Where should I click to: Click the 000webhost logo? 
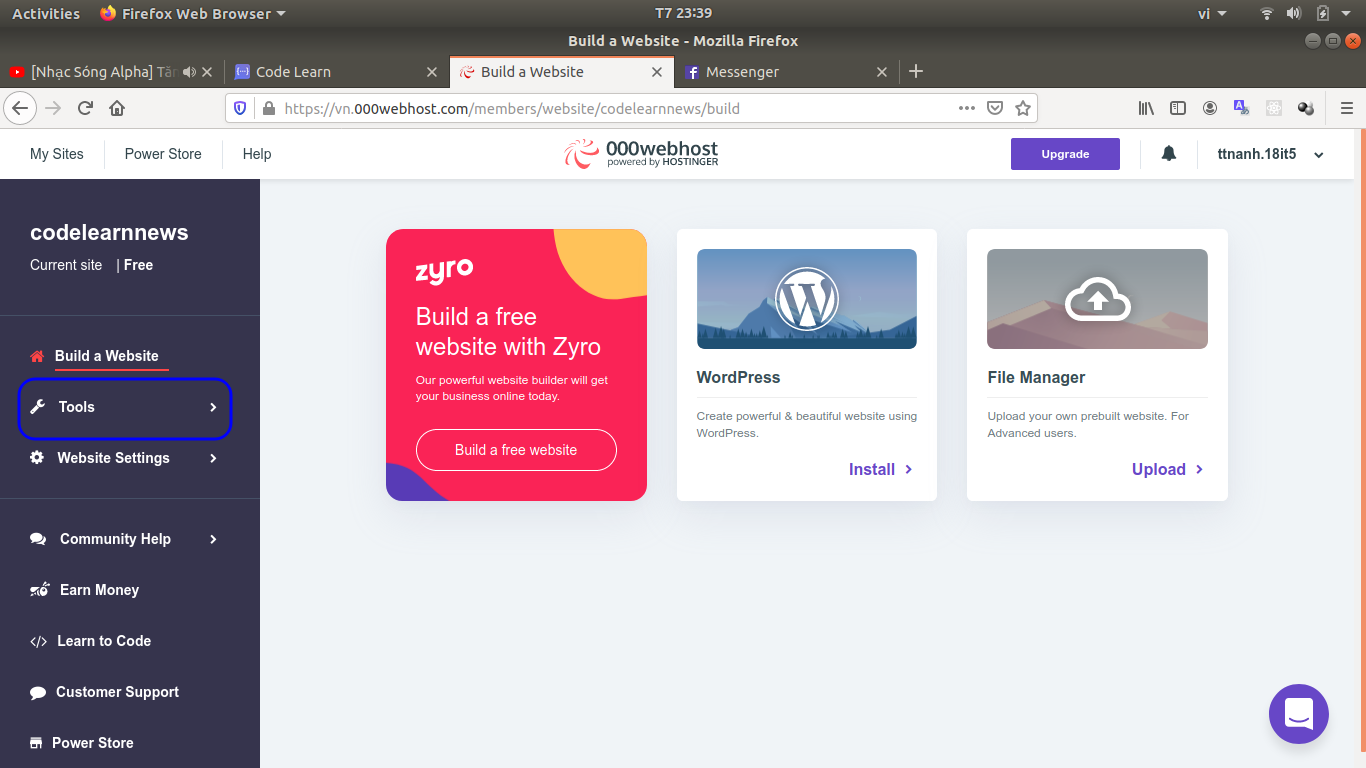pyautogui.click(x=641, y=153)
